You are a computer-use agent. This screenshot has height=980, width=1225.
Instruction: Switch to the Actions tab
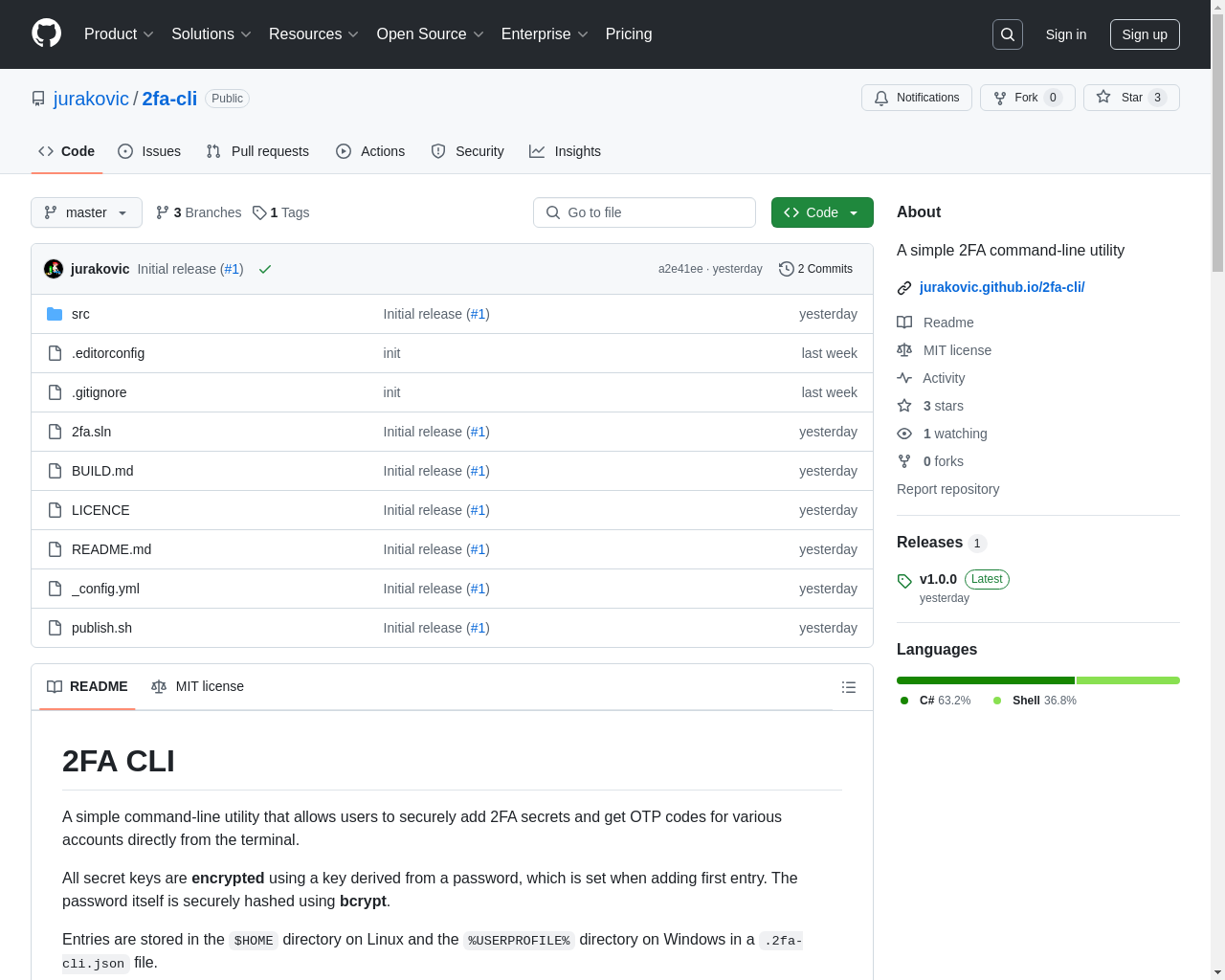click(370, 151)
